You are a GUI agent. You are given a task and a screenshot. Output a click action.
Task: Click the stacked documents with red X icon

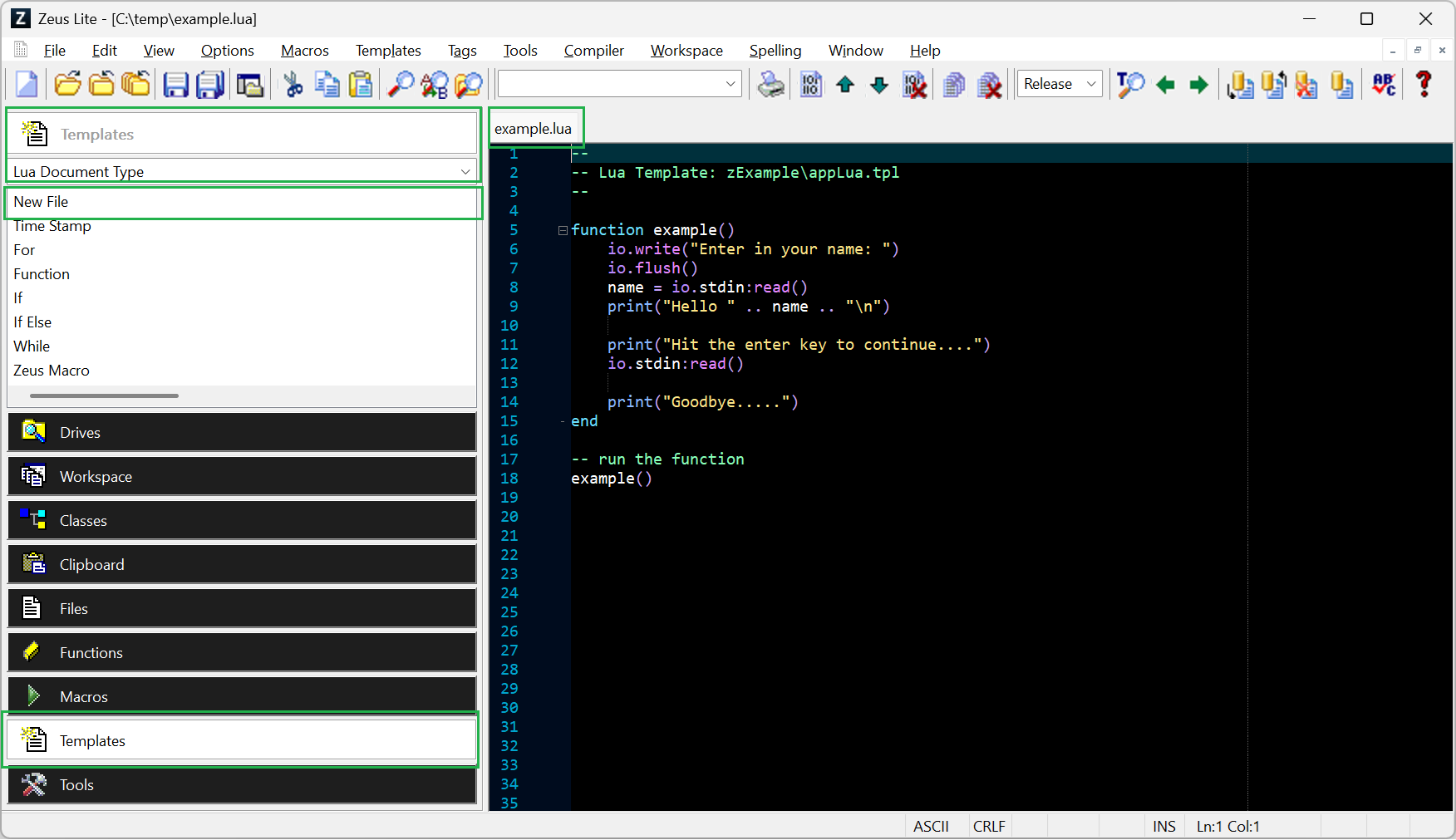(989, 84)
